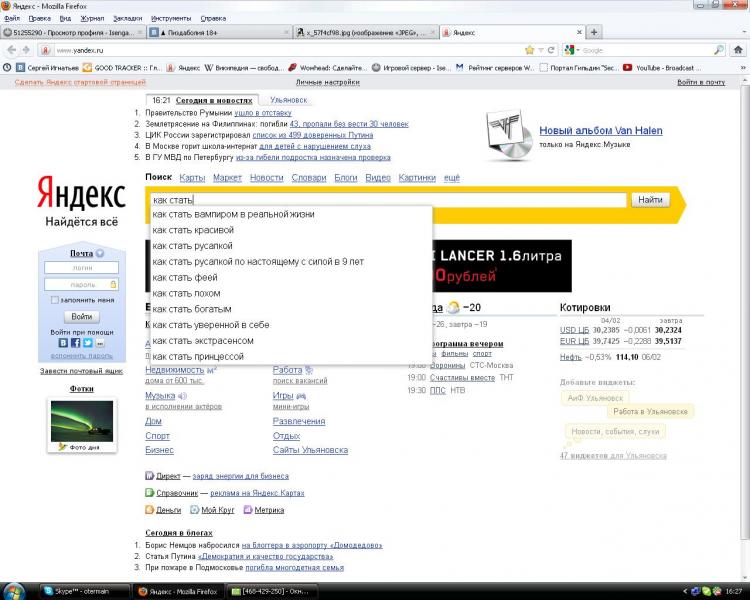Screen dimensions: 750x600
Task: Click the LANCER 1.6 литра banner
Action: (x=501, y=266)
